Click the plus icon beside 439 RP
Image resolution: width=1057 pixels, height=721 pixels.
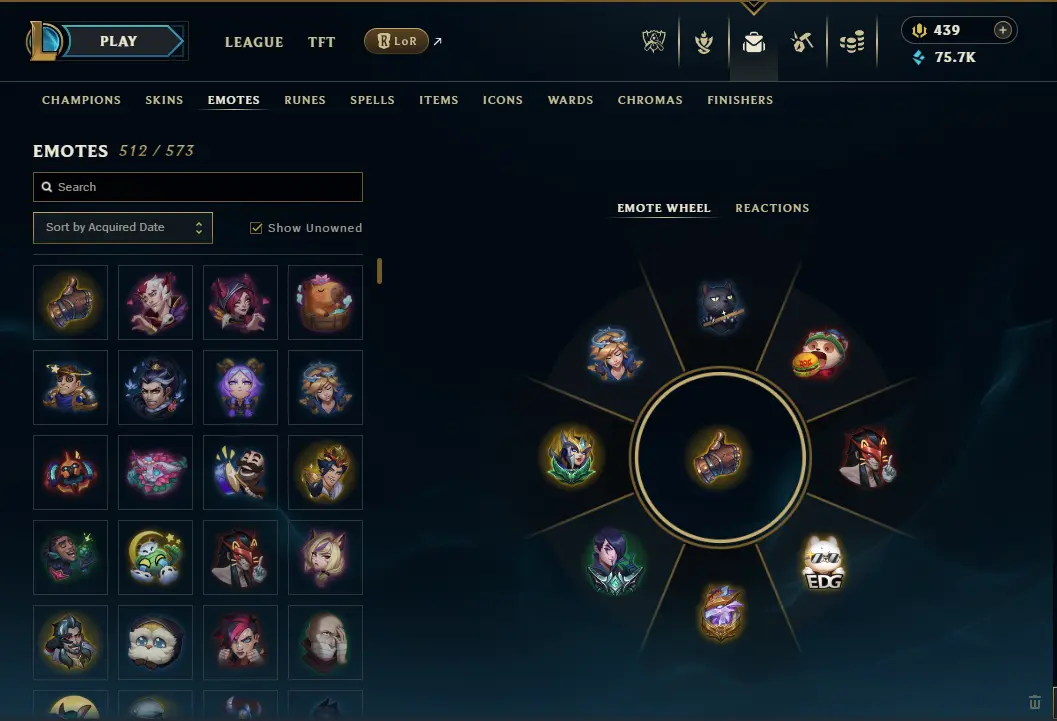pyautogui.click(x=1002, y=30)
